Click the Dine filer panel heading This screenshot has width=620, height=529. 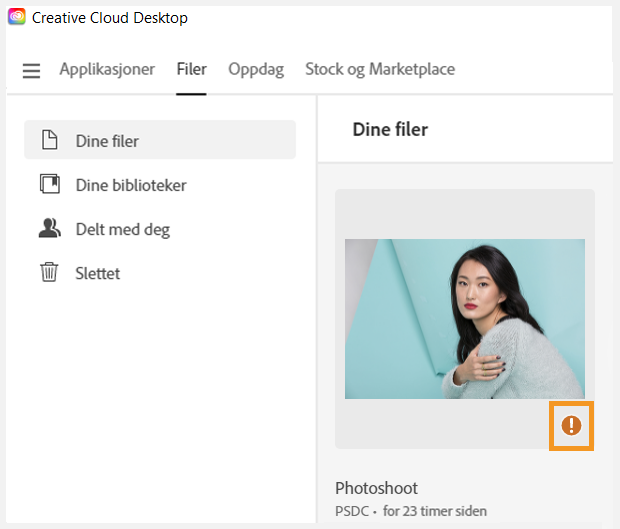click(x=390, y=129)
